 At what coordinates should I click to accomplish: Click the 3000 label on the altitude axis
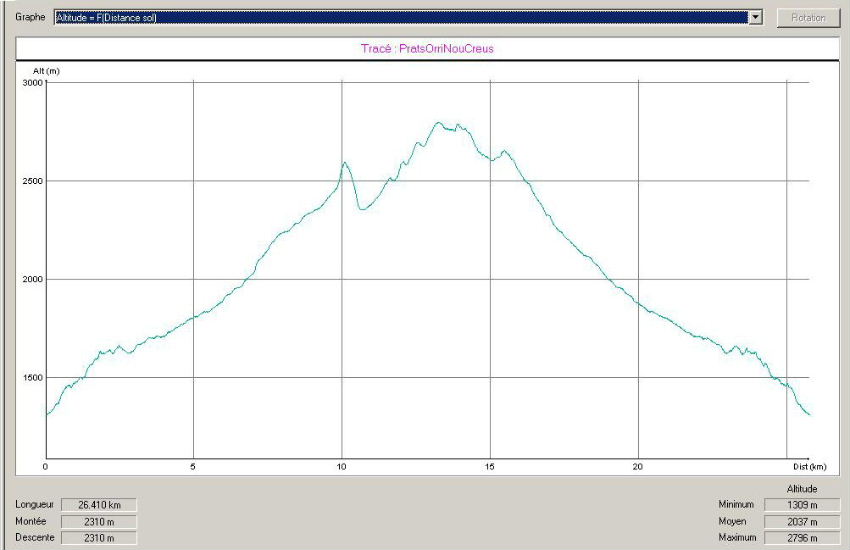pos(33,83)
